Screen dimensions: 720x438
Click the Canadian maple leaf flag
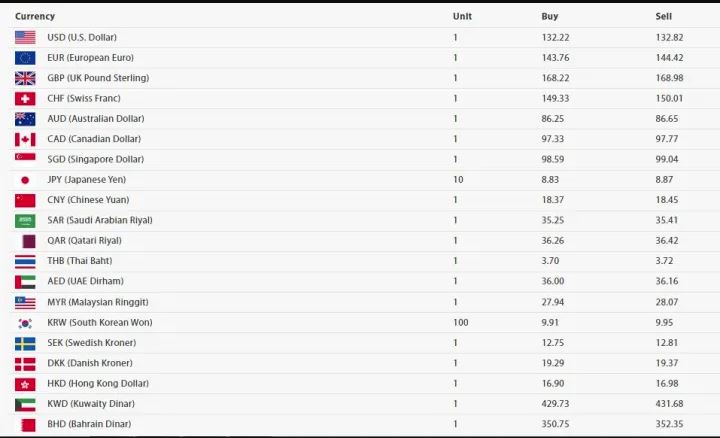pos(25,139)
